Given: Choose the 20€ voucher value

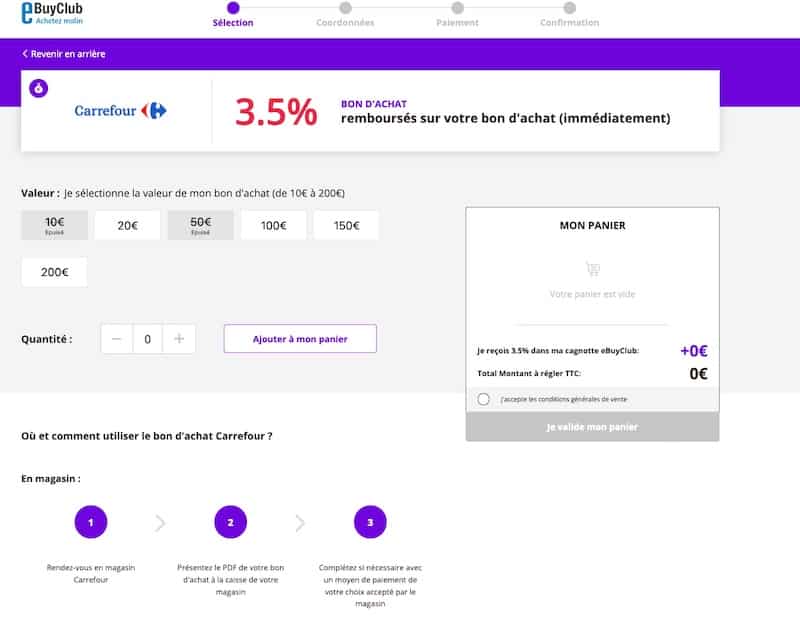Looking at the screenshot, I should pyautogui.click(x=128, y=225).
